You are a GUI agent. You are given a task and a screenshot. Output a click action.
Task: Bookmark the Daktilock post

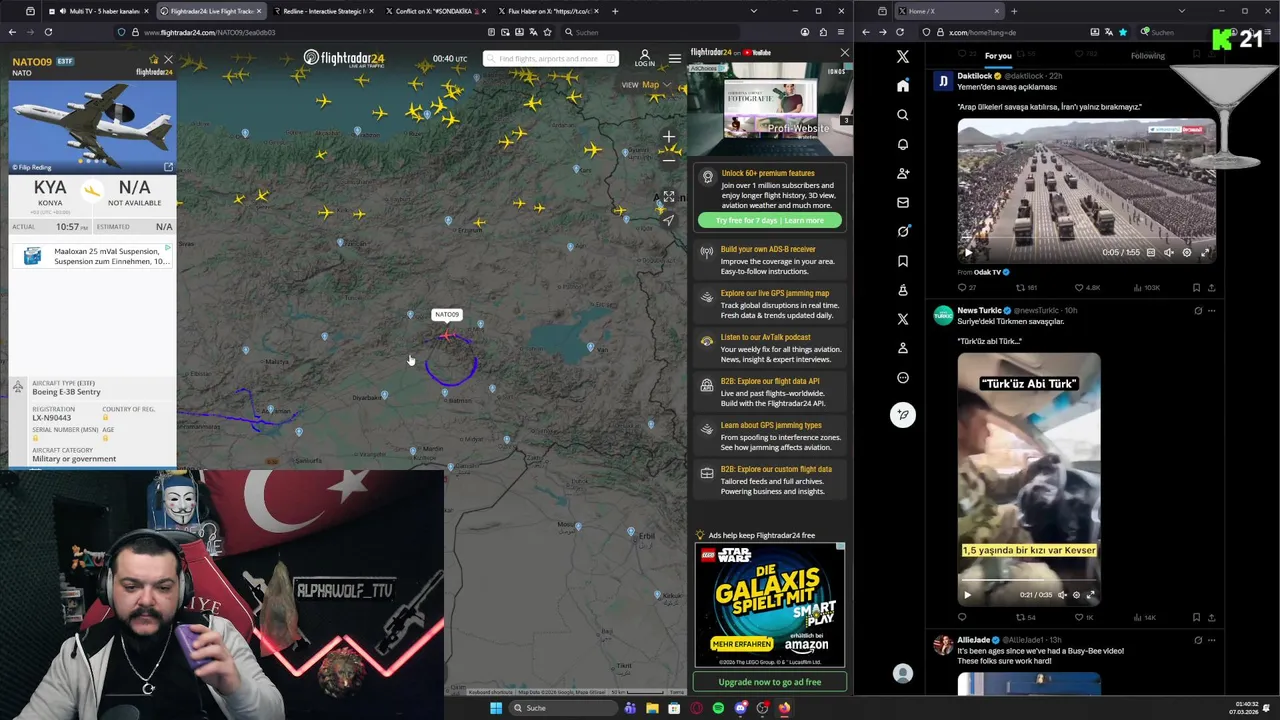point(1196,287)
